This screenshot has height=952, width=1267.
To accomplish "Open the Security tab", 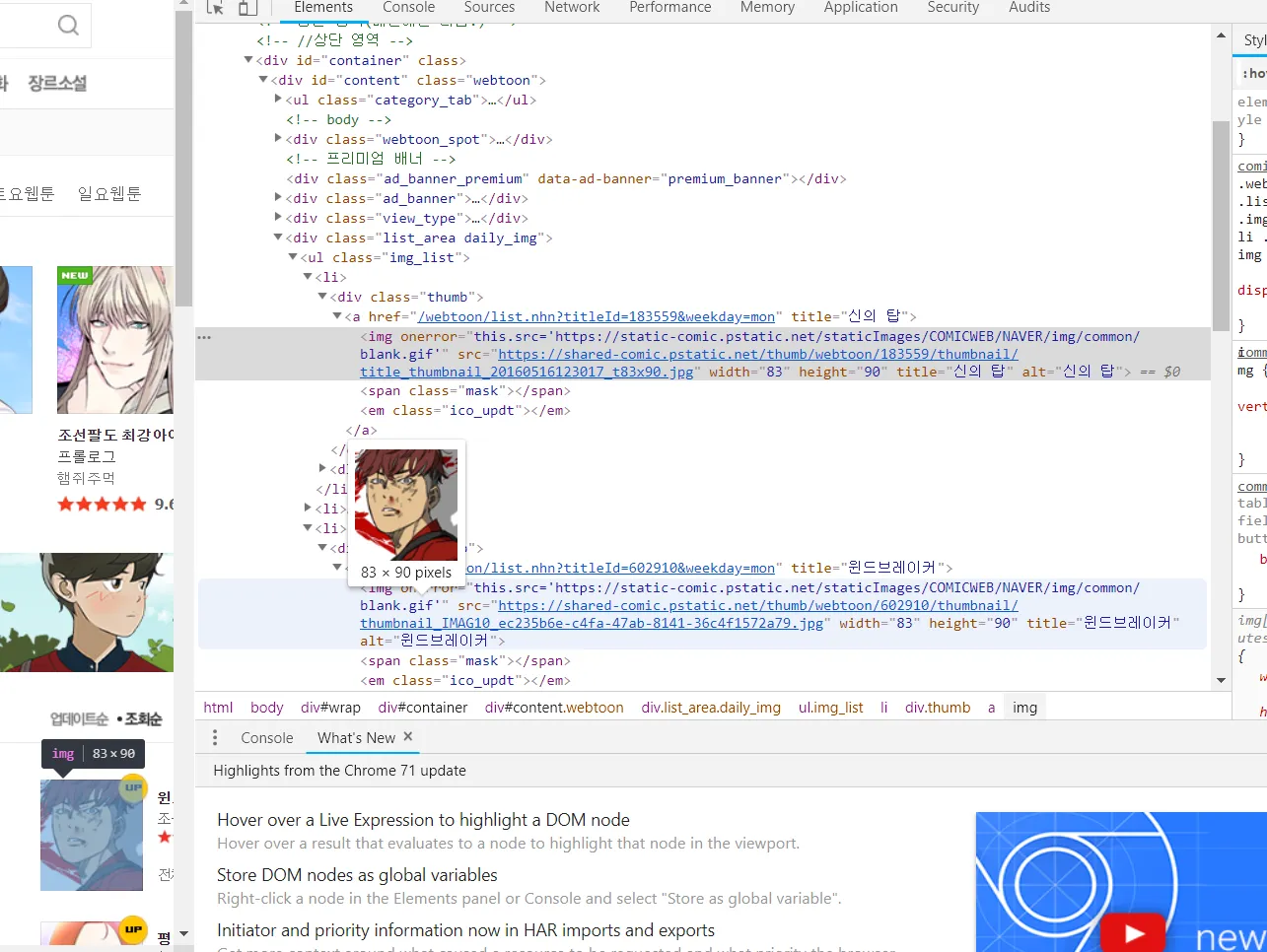I will (x=953, y=8).
